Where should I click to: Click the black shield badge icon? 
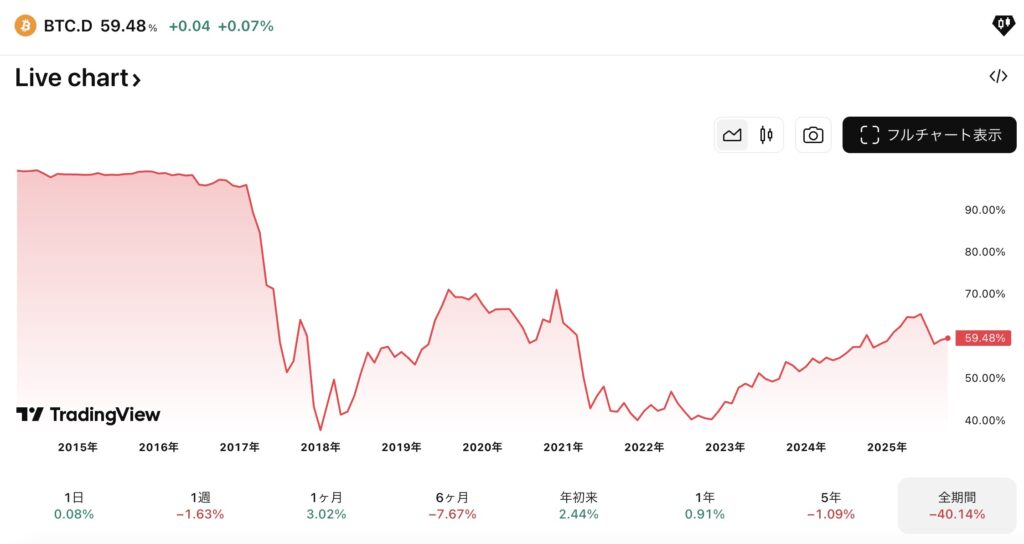click(x=1002, y=26)
